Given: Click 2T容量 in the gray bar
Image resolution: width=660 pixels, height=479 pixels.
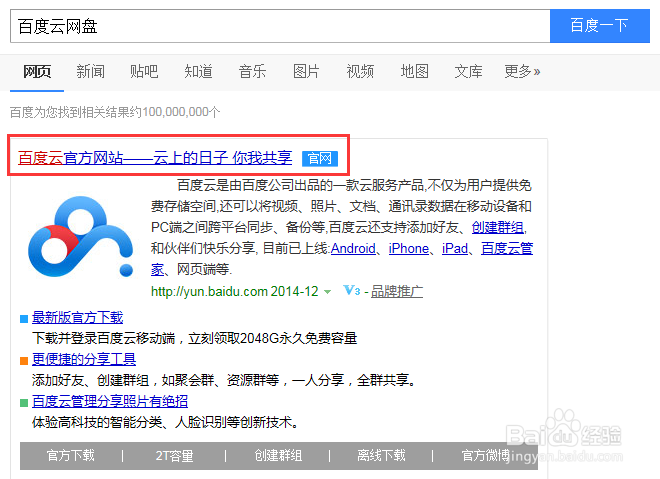Looking at the screenshot, I should click(x=174, y=455).
